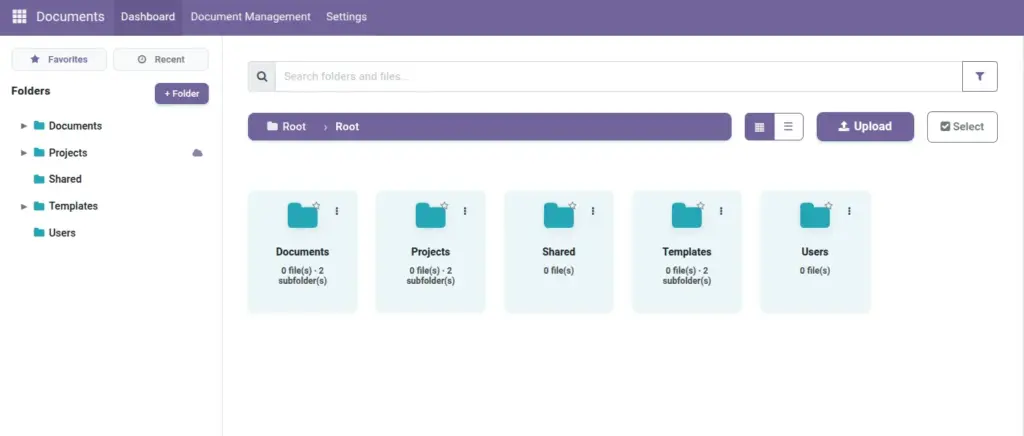Star the Documents folder card
Screen dimensions: 1024x436
pos(316,205)
